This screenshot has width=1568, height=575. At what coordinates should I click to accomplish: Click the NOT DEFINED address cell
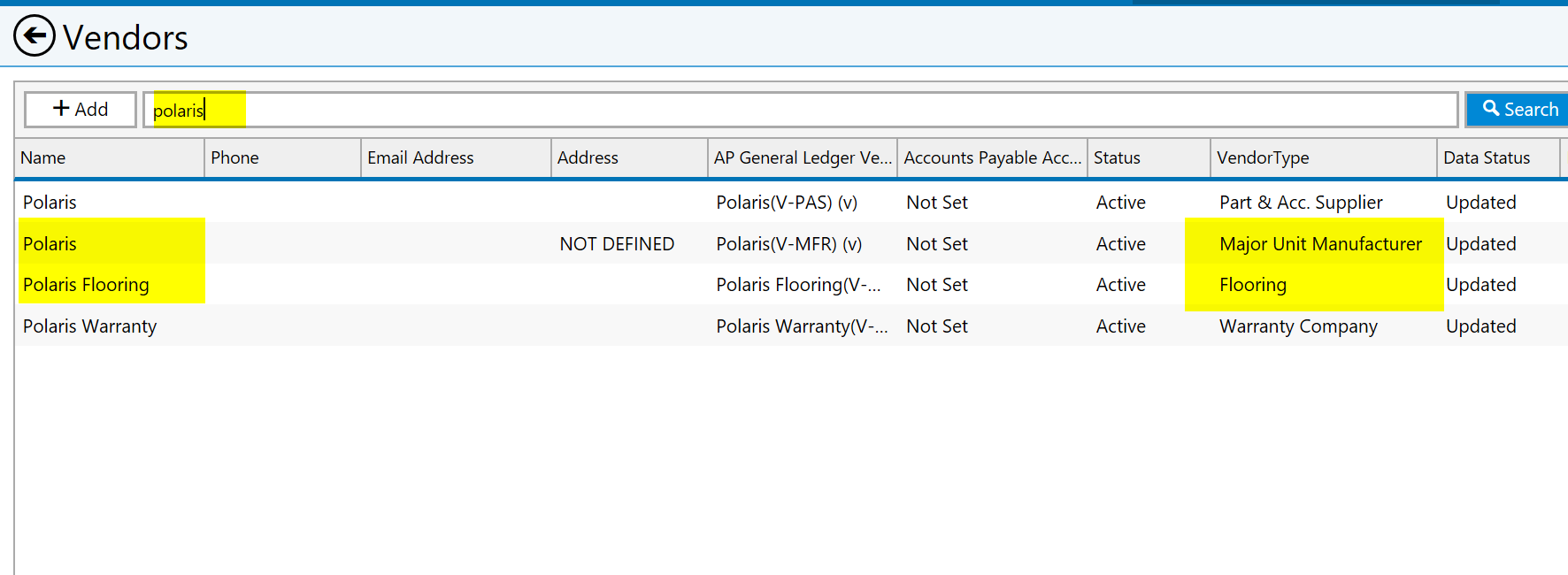pos(617,244)
